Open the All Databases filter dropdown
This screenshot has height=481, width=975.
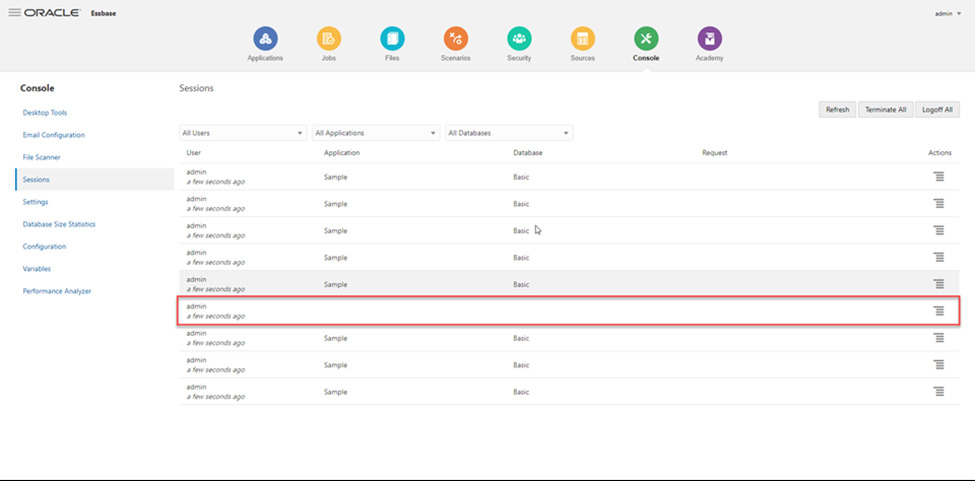click(509, 133)
